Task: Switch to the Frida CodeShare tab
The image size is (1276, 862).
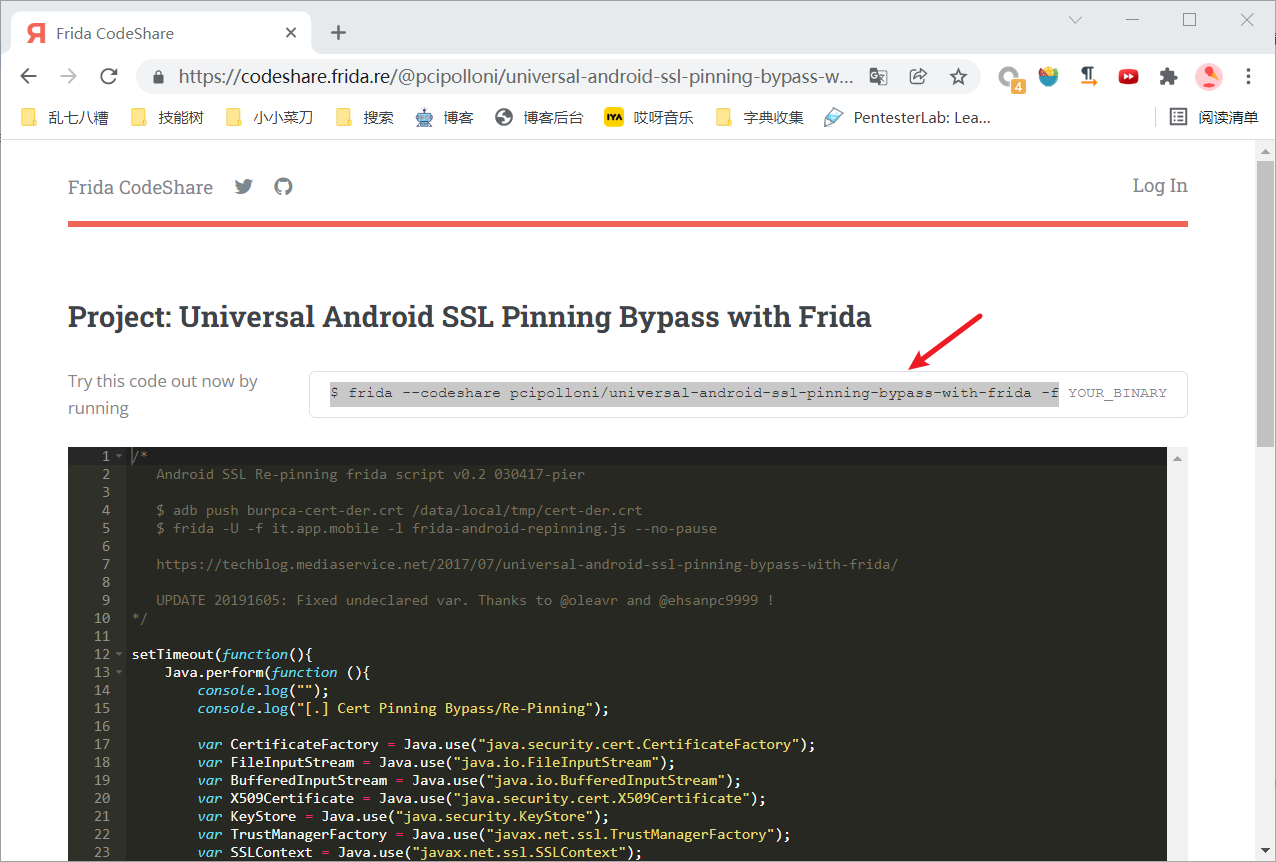Action: pyautogui.click(x=150, y=33)
